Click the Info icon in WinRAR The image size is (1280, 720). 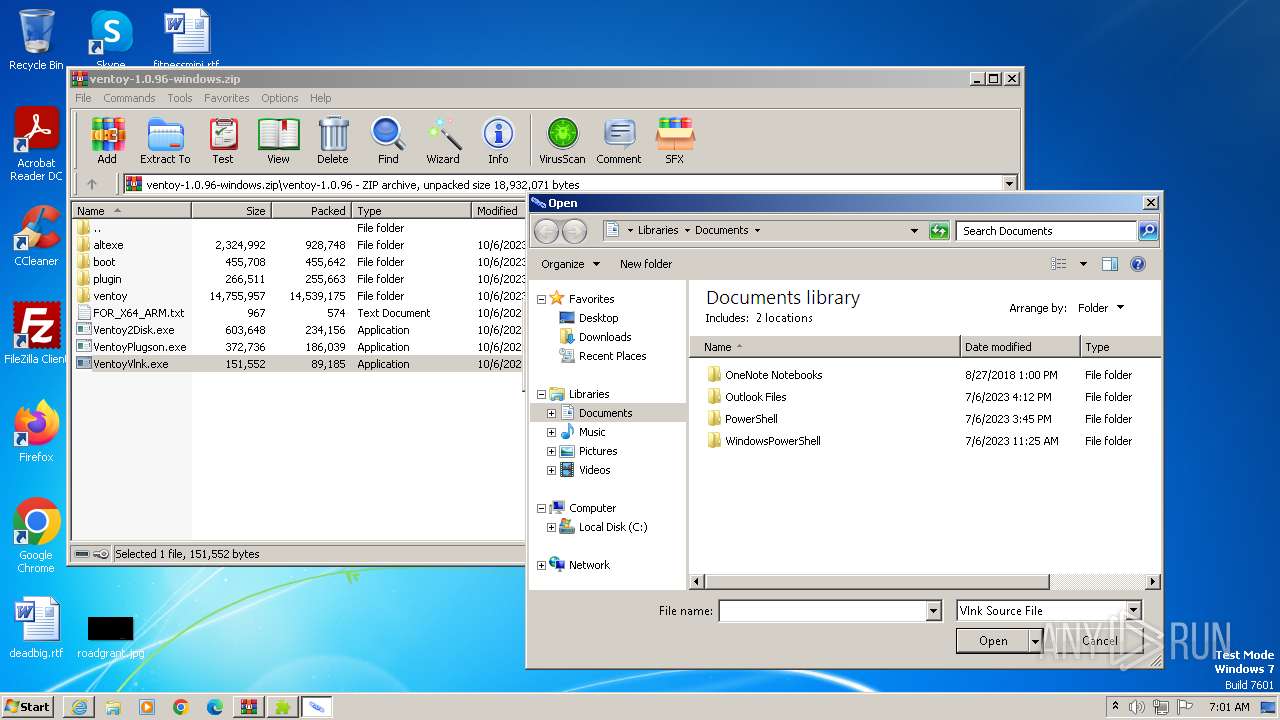(498, 141)
